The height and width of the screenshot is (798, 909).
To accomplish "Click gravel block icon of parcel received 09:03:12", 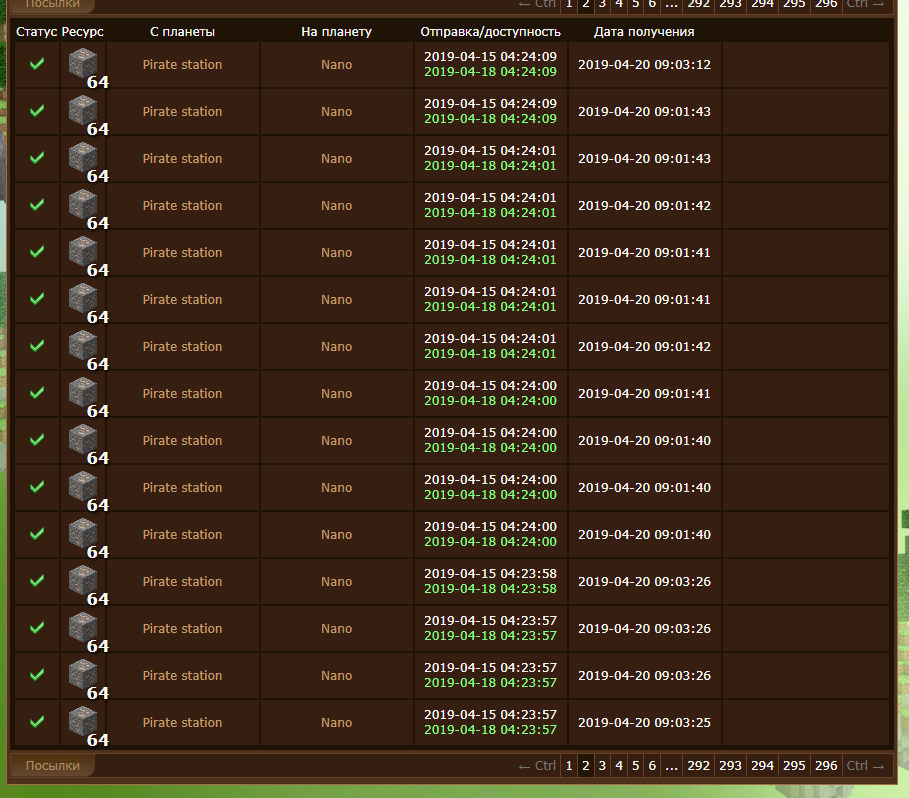I will point(83,64).
